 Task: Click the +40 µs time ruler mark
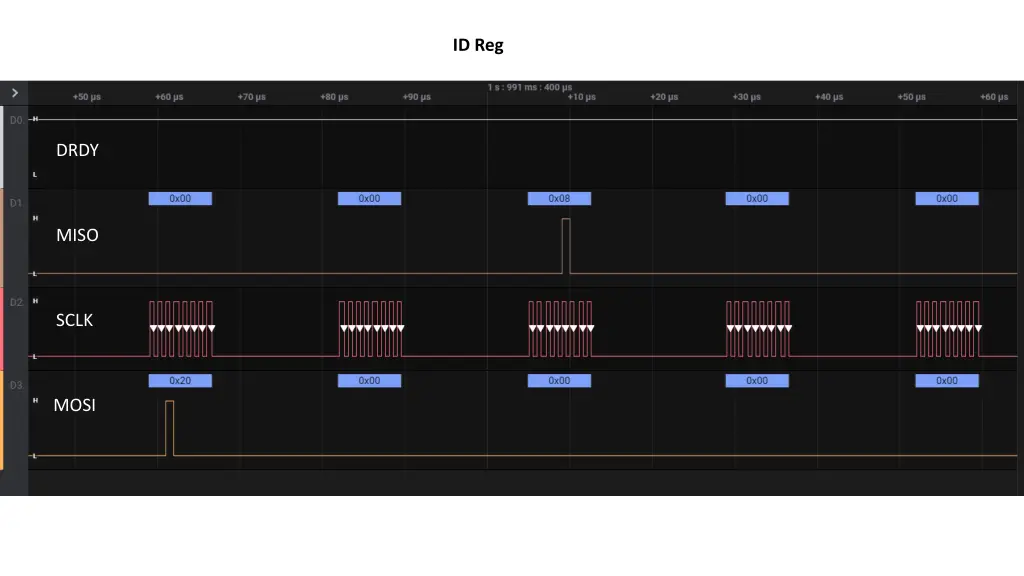point(829,97)
